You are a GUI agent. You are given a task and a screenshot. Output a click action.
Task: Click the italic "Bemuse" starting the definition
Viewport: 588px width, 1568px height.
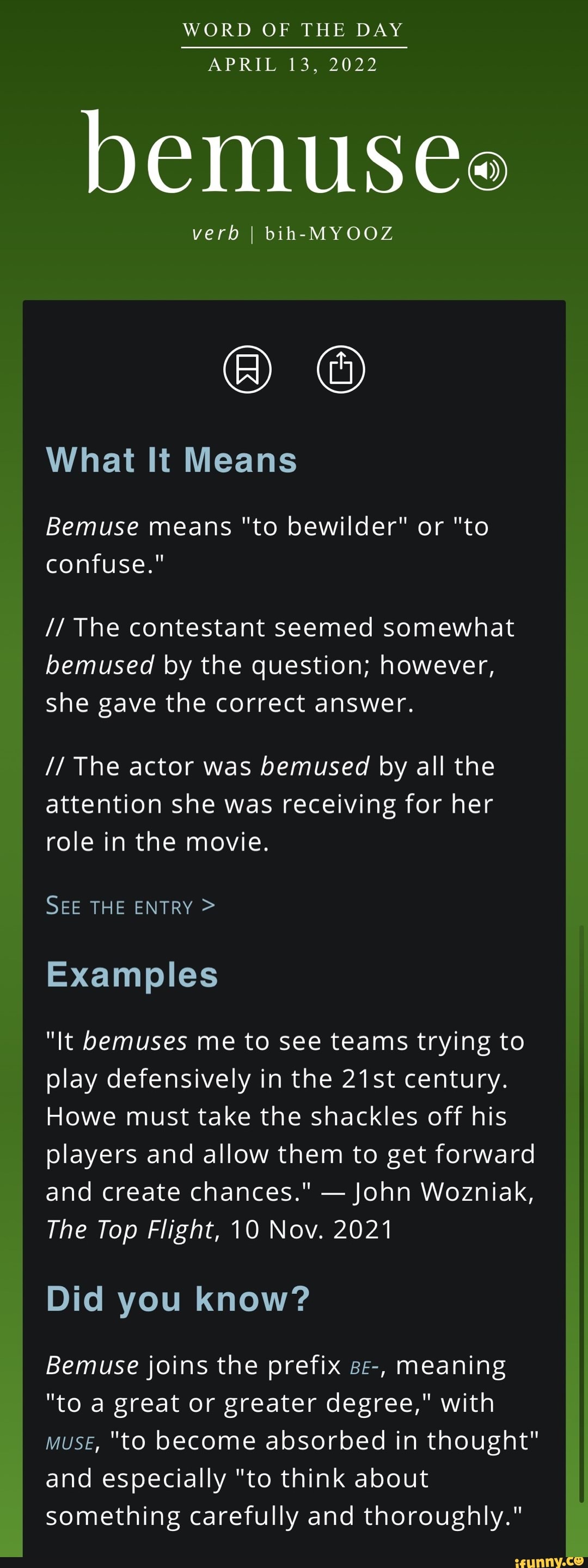point(92,527)
